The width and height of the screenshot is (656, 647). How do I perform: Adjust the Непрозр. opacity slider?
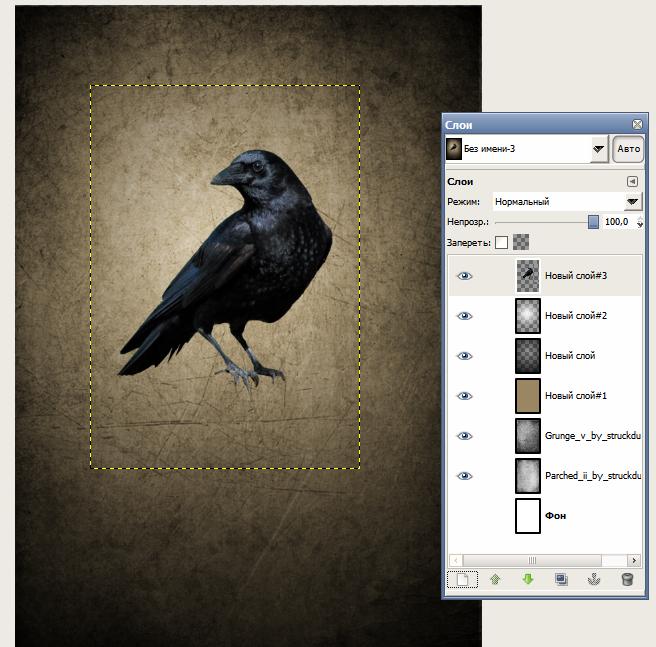[x=546, y=222]
